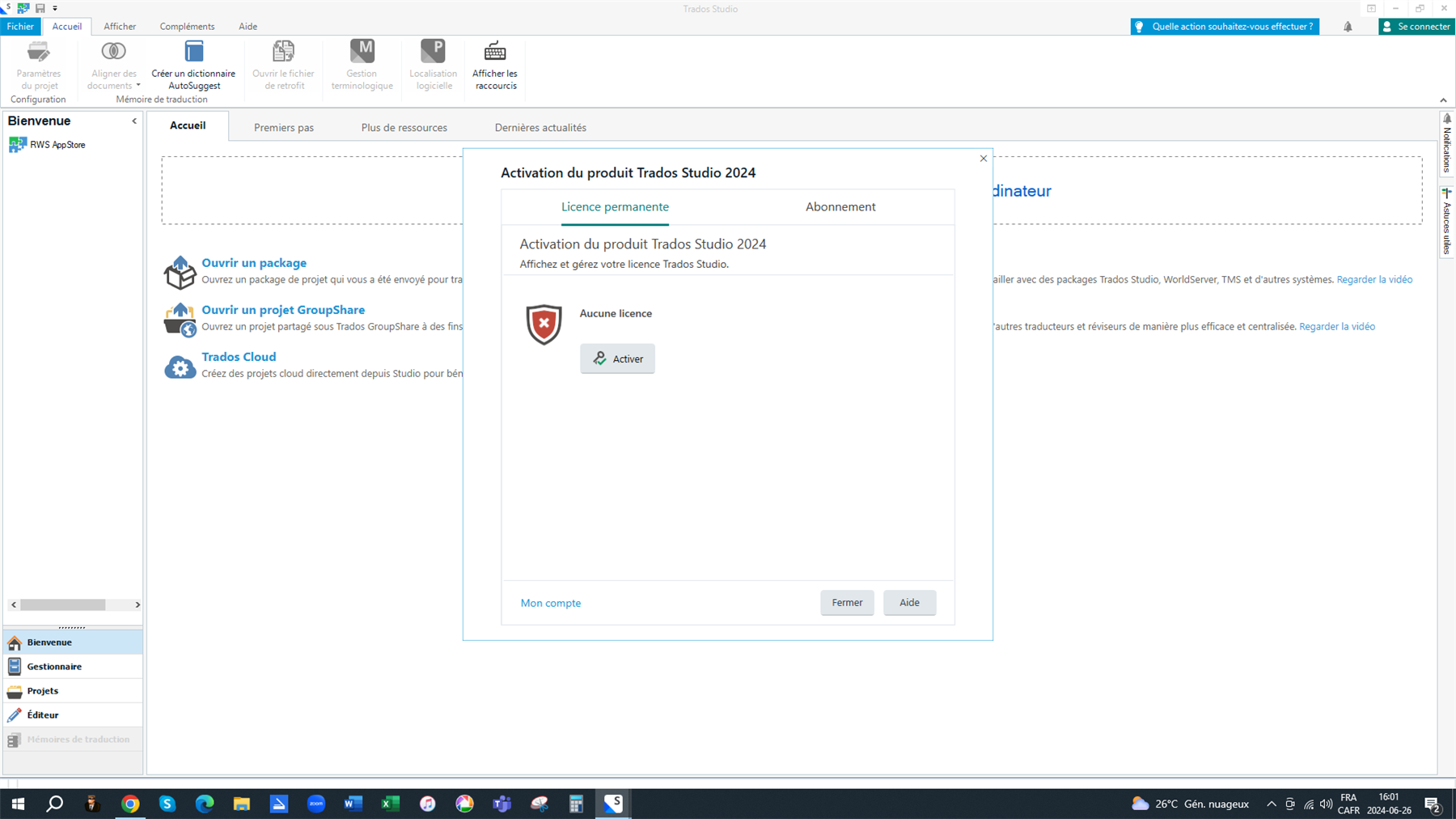Click the Se connecter button
Viewport: 1456px width, 819px height.
1416,27
